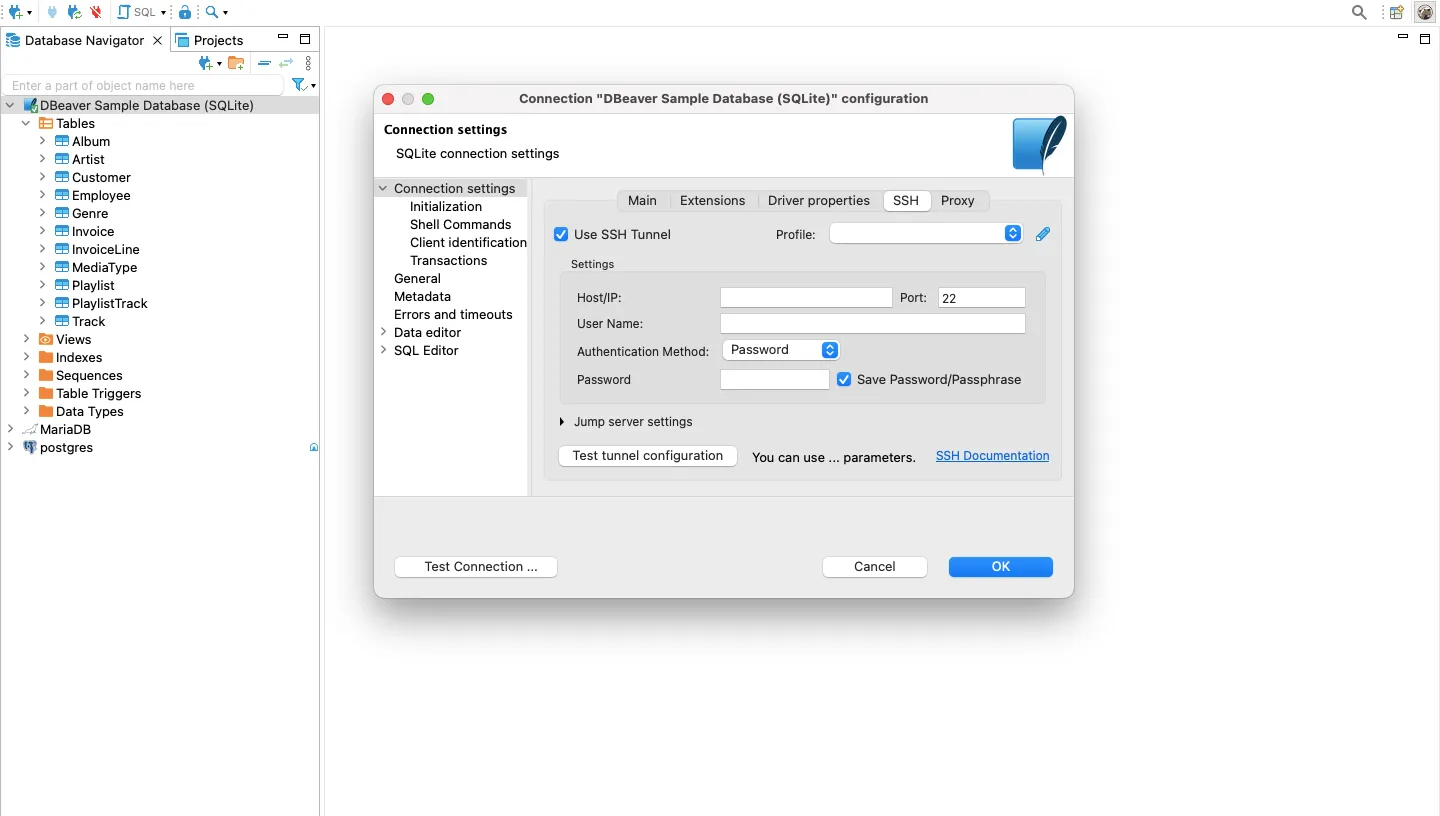The image size is (1440, 816).
Task: Open the SSH Documentation link
Action: click(992, 456)
